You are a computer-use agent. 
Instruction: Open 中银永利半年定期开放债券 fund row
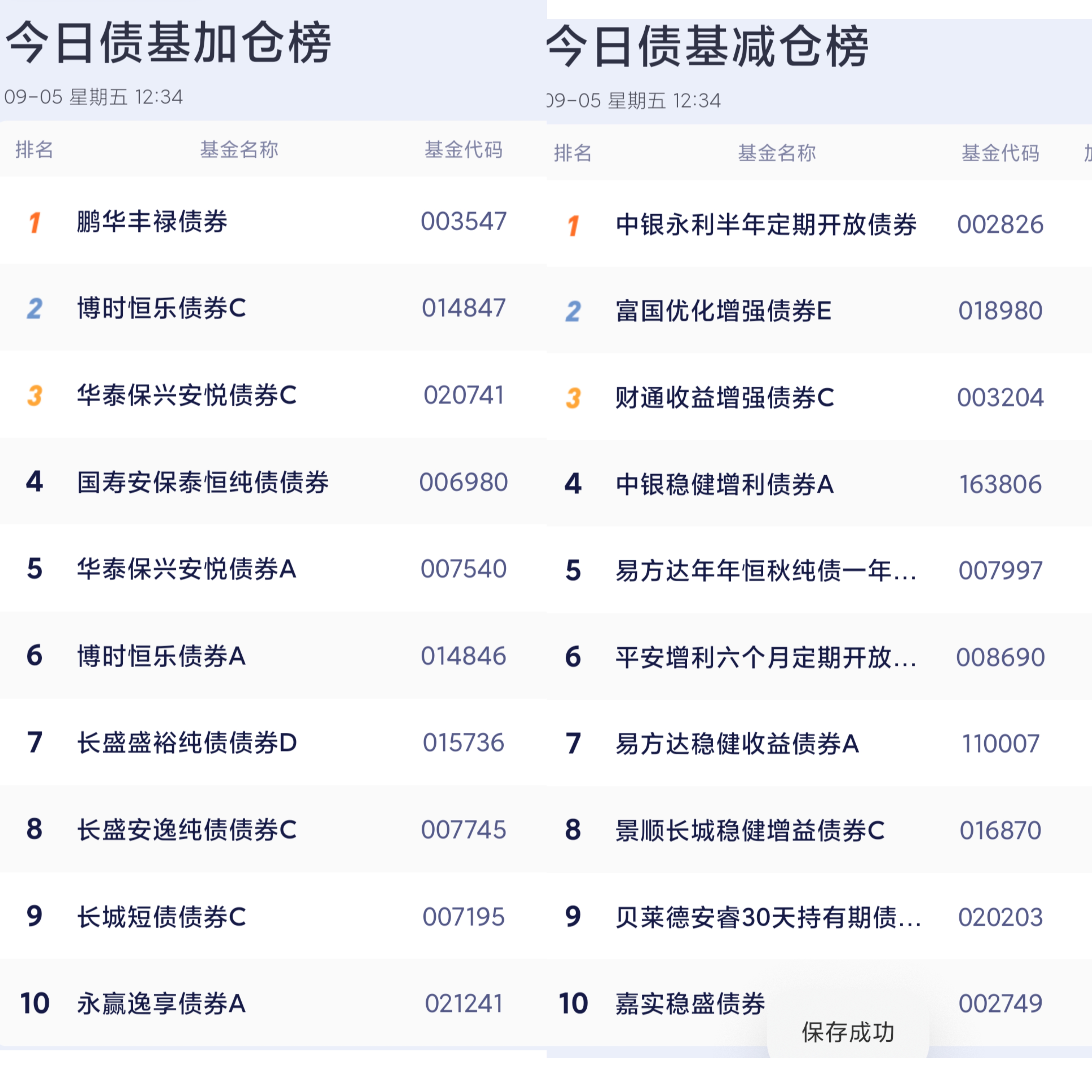click(x=819, y=224)
